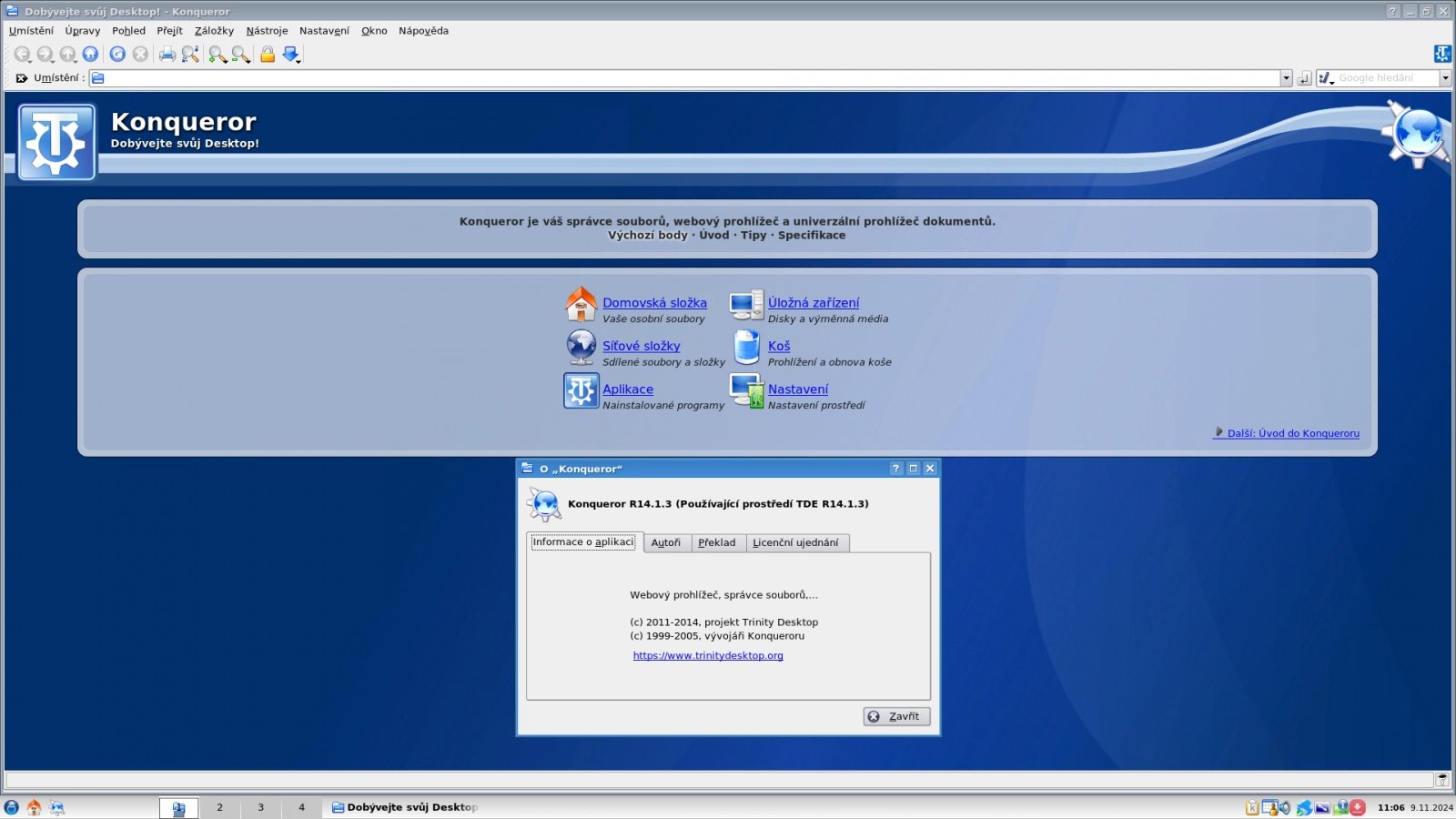Open the Nastavení menu in the menu bar
Viewport: 1456px width, 819px height.
(324, 31)
